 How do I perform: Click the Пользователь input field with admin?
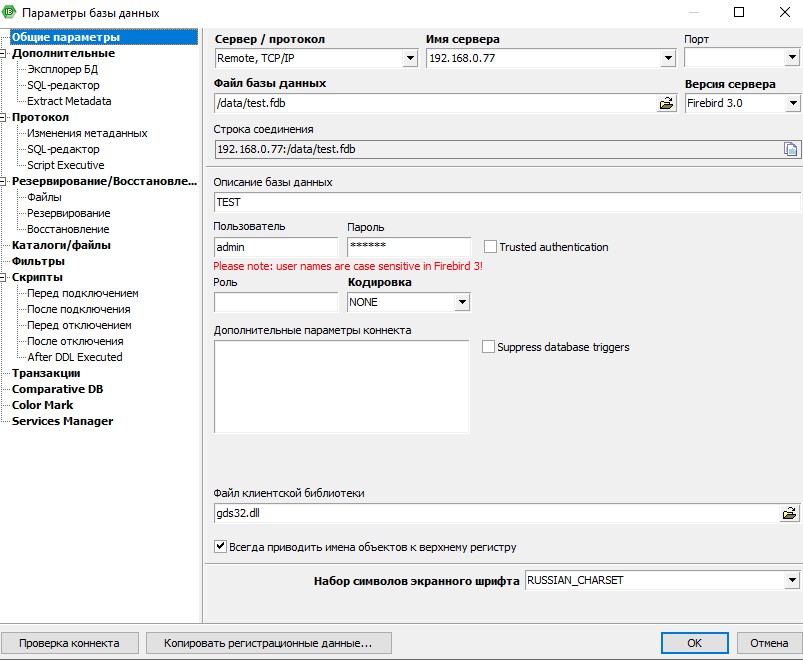(x=276, y=246)
